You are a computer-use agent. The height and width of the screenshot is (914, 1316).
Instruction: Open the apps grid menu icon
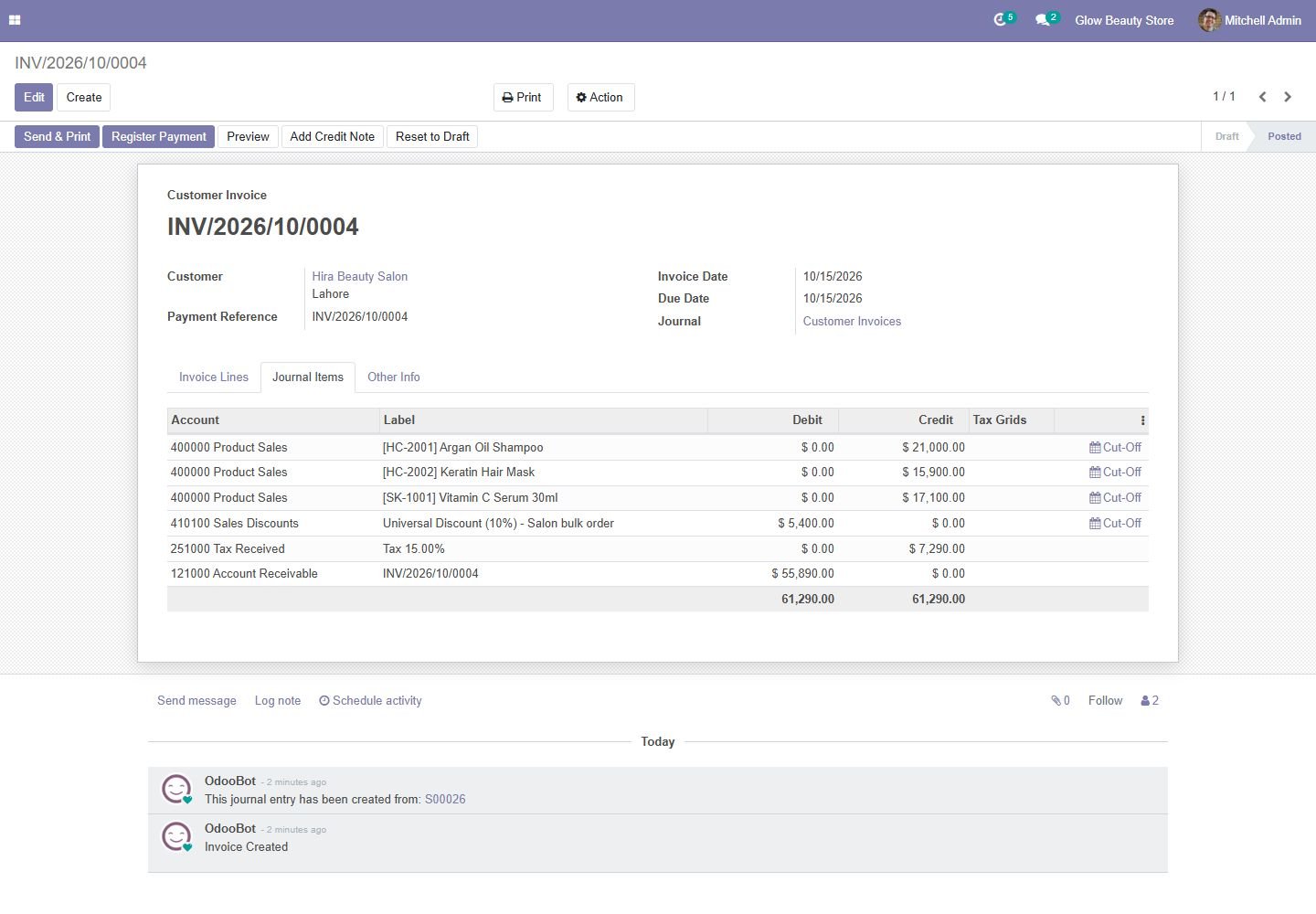(15, 20)
